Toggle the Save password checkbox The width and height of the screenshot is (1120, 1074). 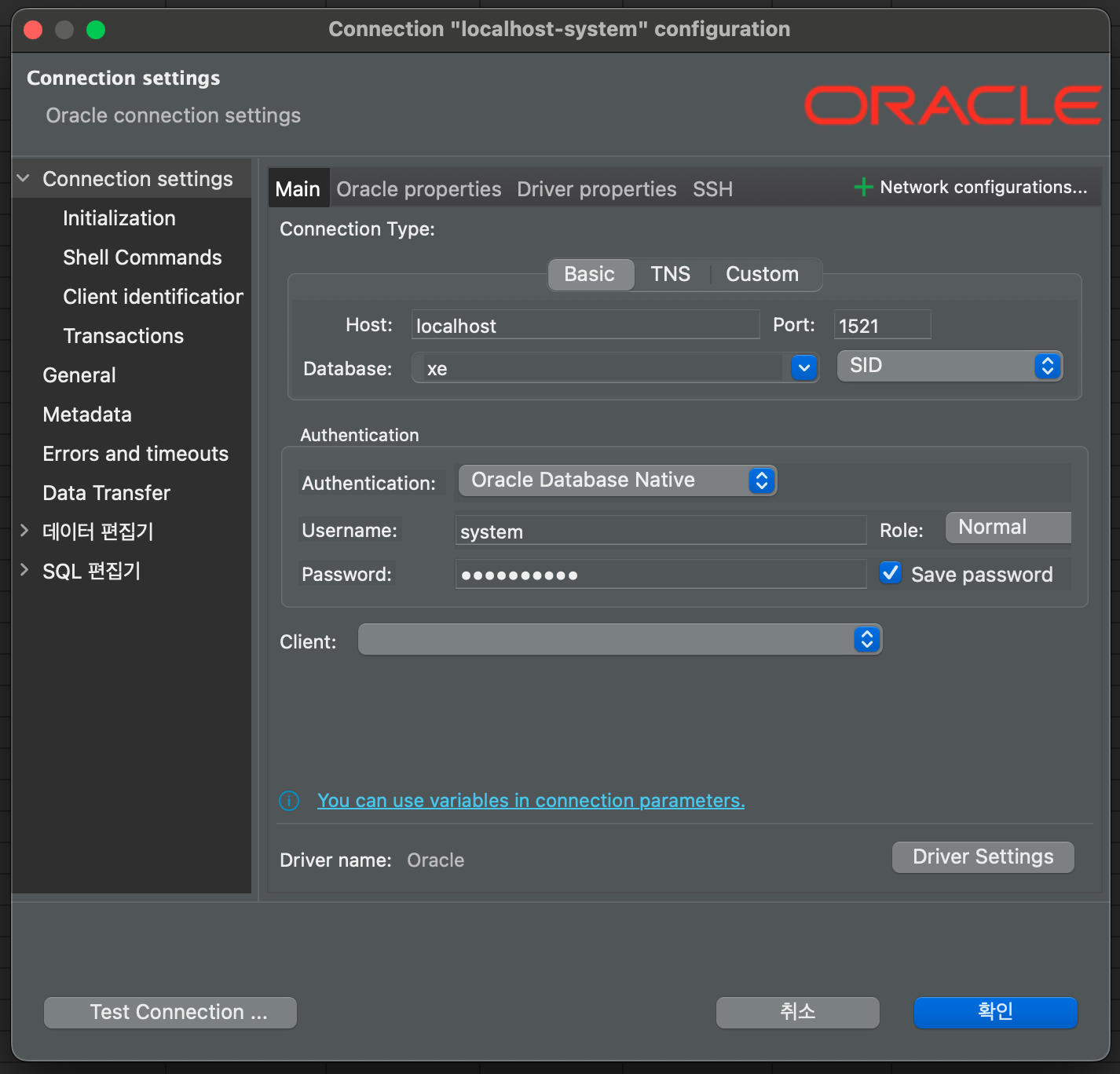(x=891, y=573)
